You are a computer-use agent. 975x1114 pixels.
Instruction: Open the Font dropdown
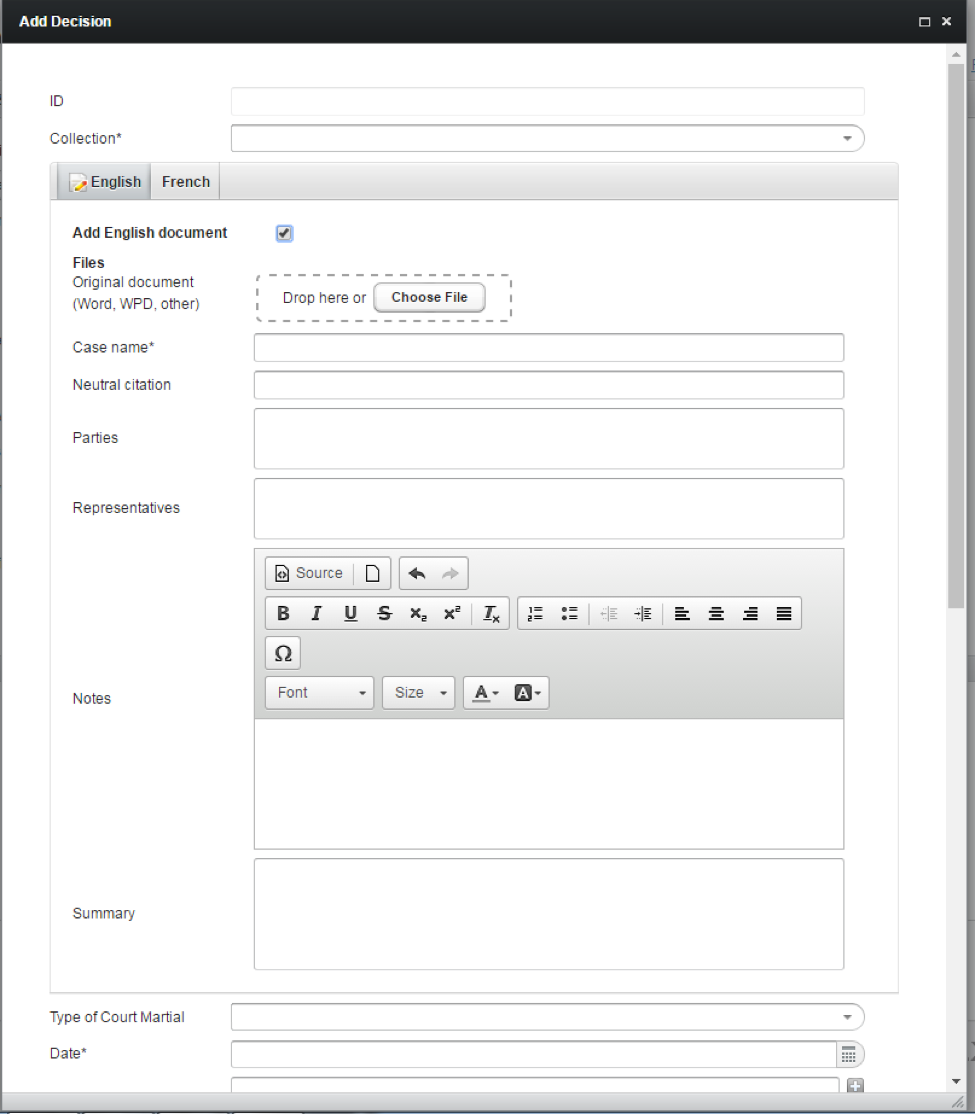pyautogui.click(x=319, y=693)
